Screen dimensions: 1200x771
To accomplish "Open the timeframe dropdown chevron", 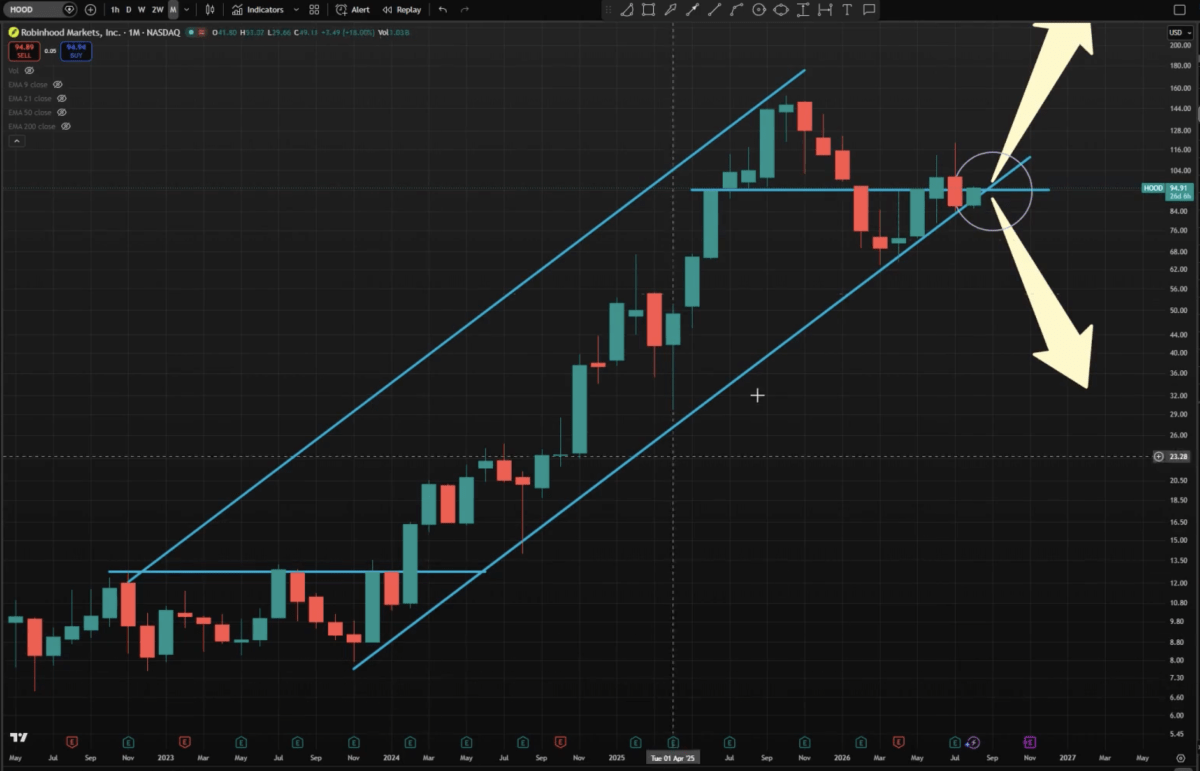I will pos(187,9).
